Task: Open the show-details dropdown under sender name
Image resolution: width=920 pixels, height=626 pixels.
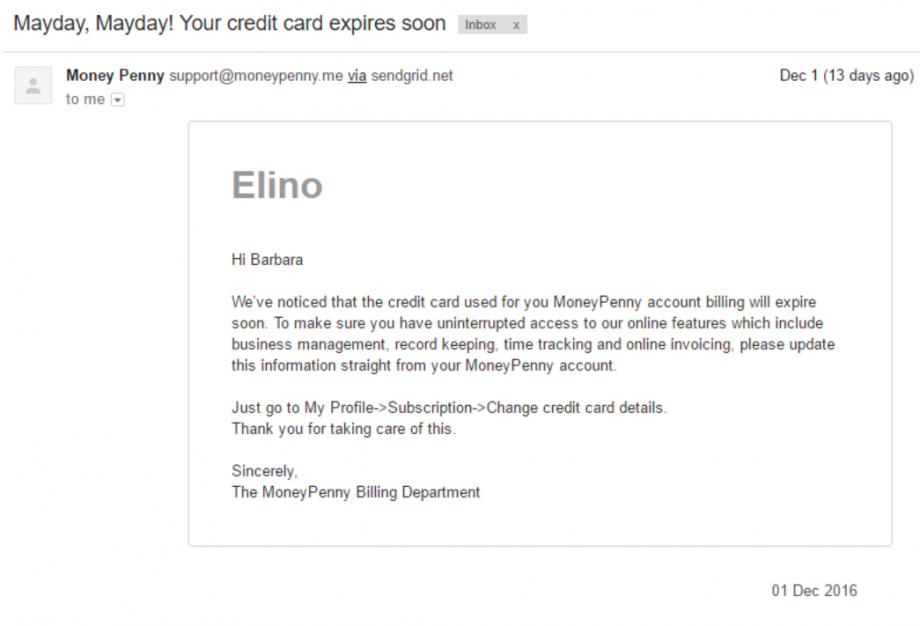Action: [117, 99]
